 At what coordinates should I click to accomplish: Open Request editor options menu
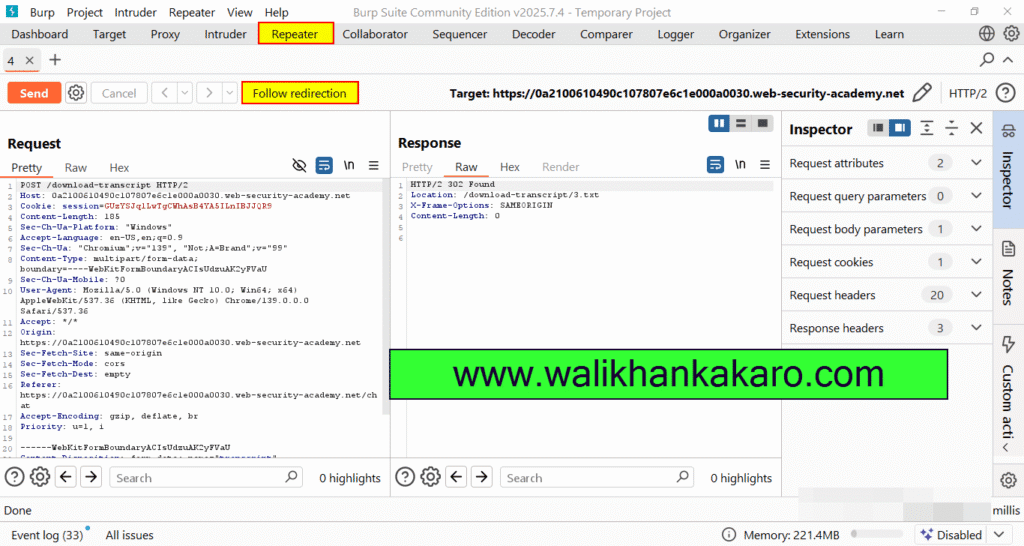tap(374, 165)
